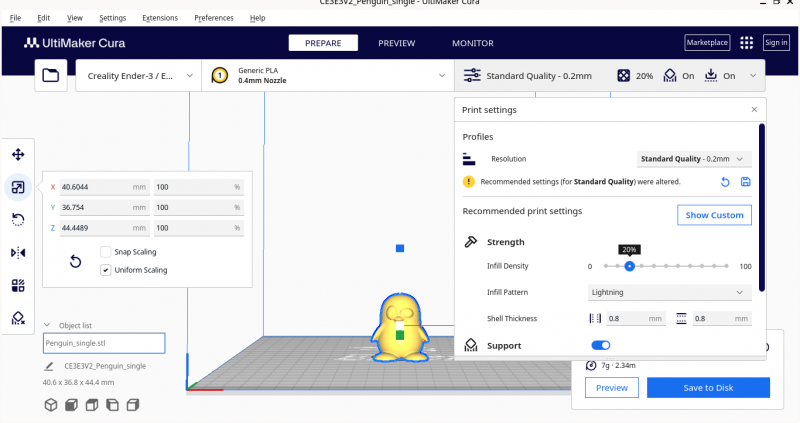The width and height of the screenshot is (800, 423).
Task: Click the top/bottom thickness 0.8 mm field
Action: pos(722,318)
